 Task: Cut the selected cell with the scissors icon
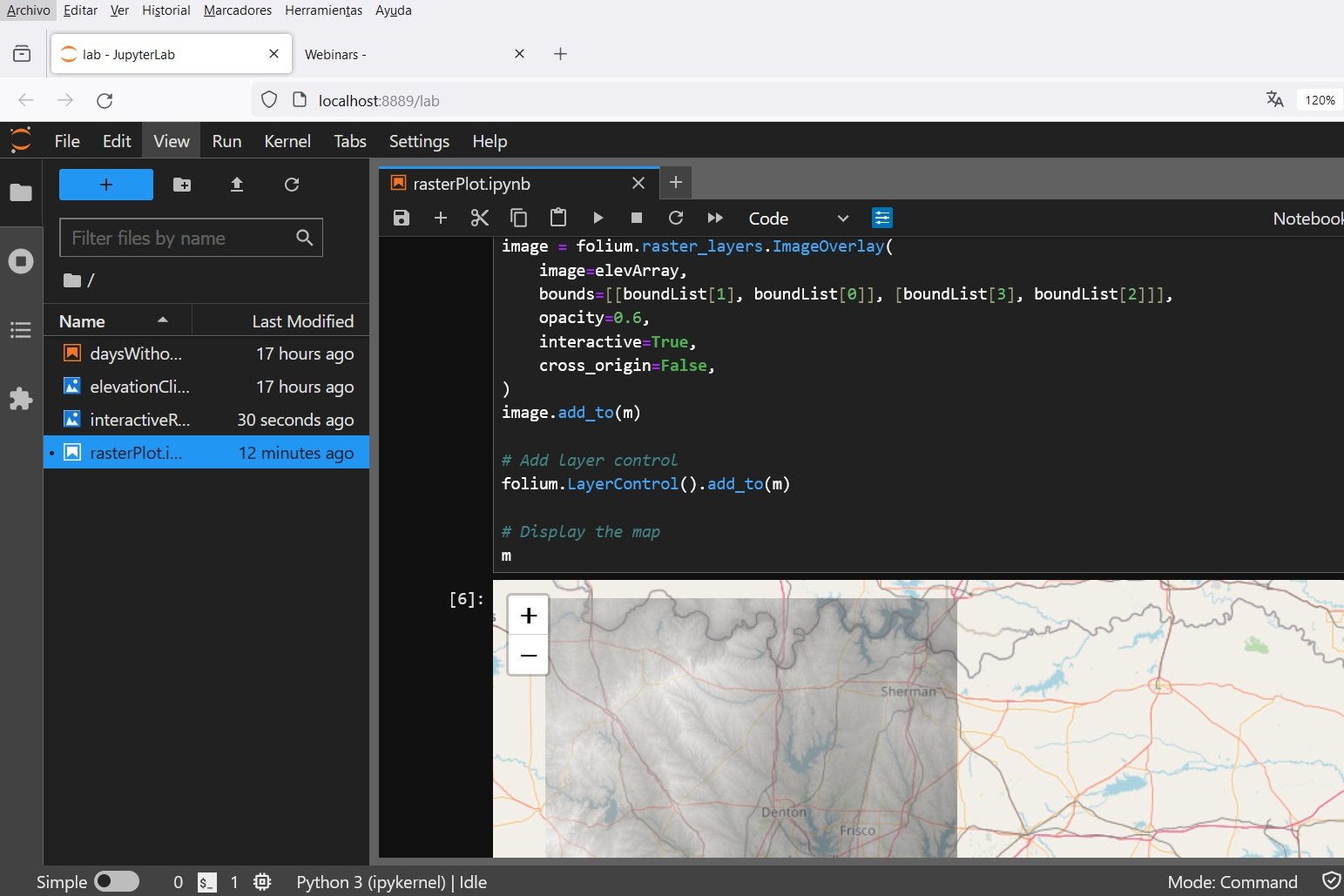(x=479, y=218)
